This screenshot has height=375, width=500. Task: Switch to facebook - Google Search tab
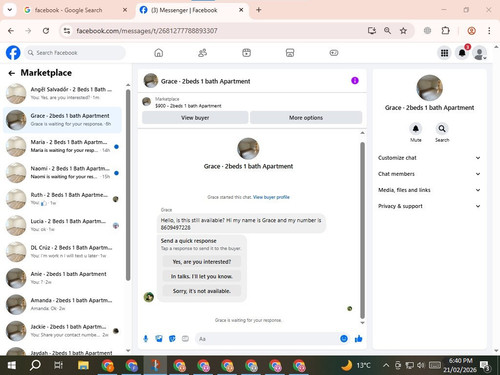76,10
